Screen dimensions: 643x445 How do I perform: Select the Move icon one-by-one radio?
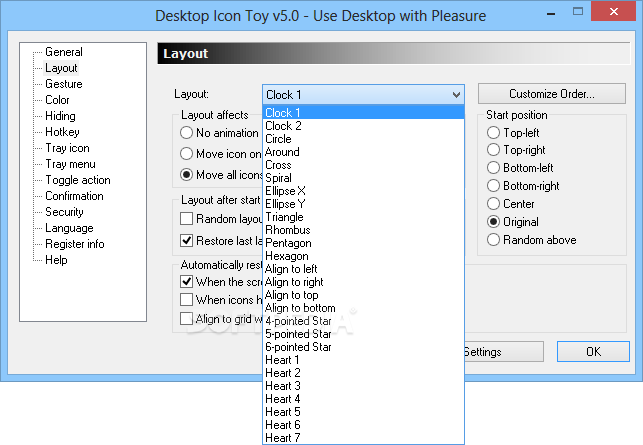(187, 154)
